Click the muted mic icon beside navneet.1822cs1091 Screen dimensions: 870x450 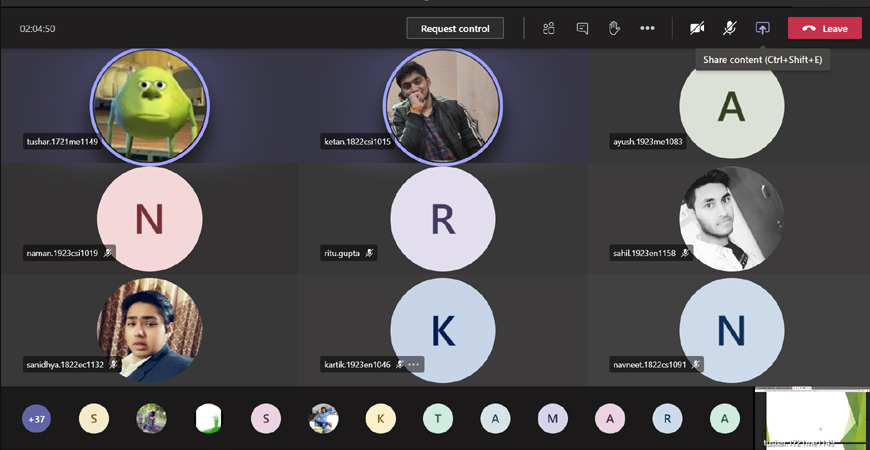(695, 365)
